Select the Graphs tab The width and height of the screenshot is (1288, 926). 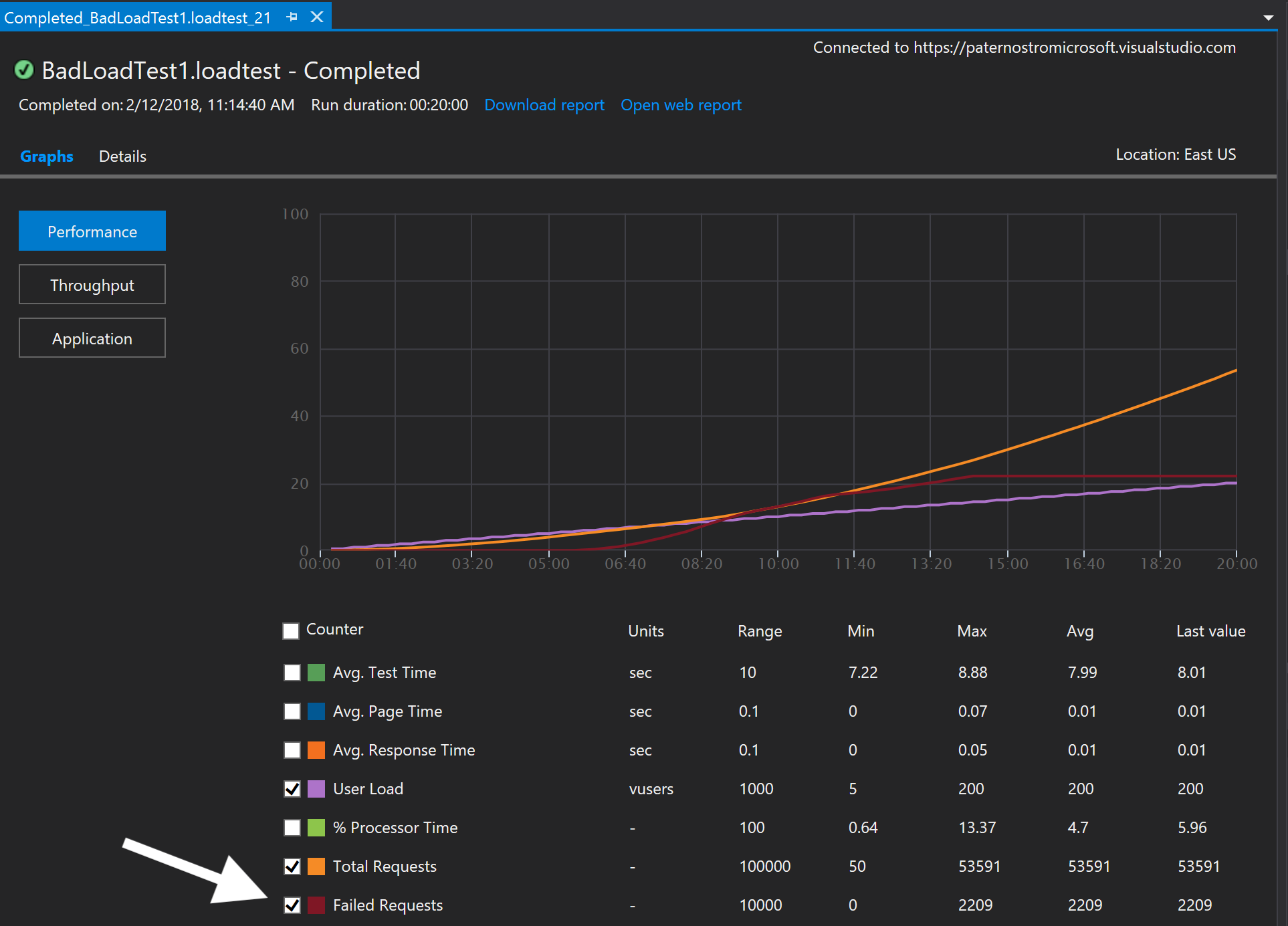(x=47, y=156)
